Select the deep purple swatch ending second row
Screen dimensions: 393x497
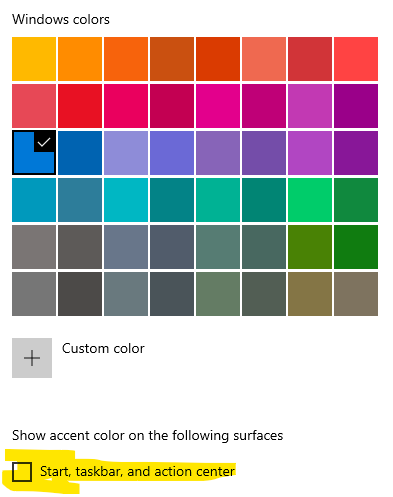(x=356, y=106)
